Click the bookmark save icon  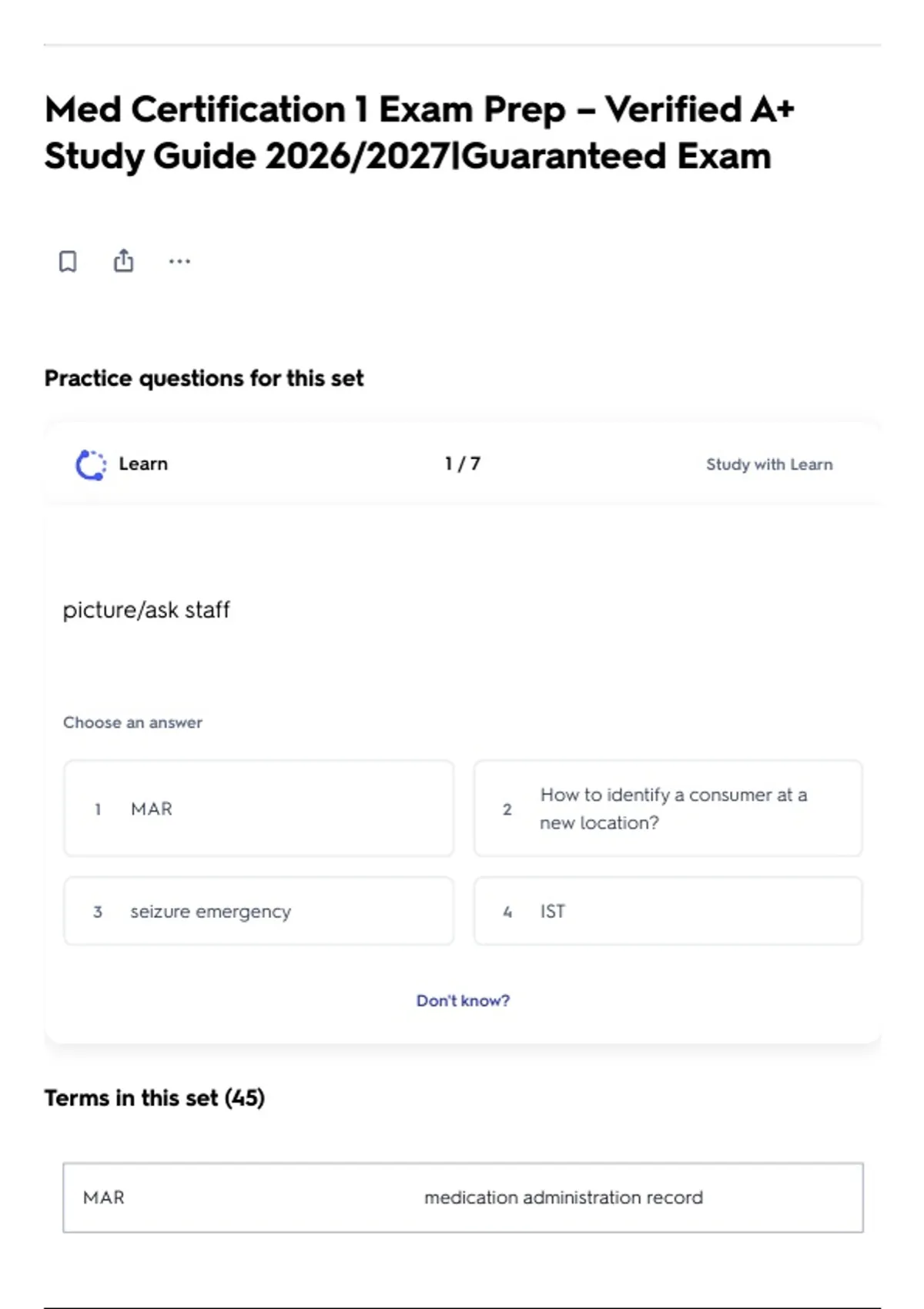(68, 261)
